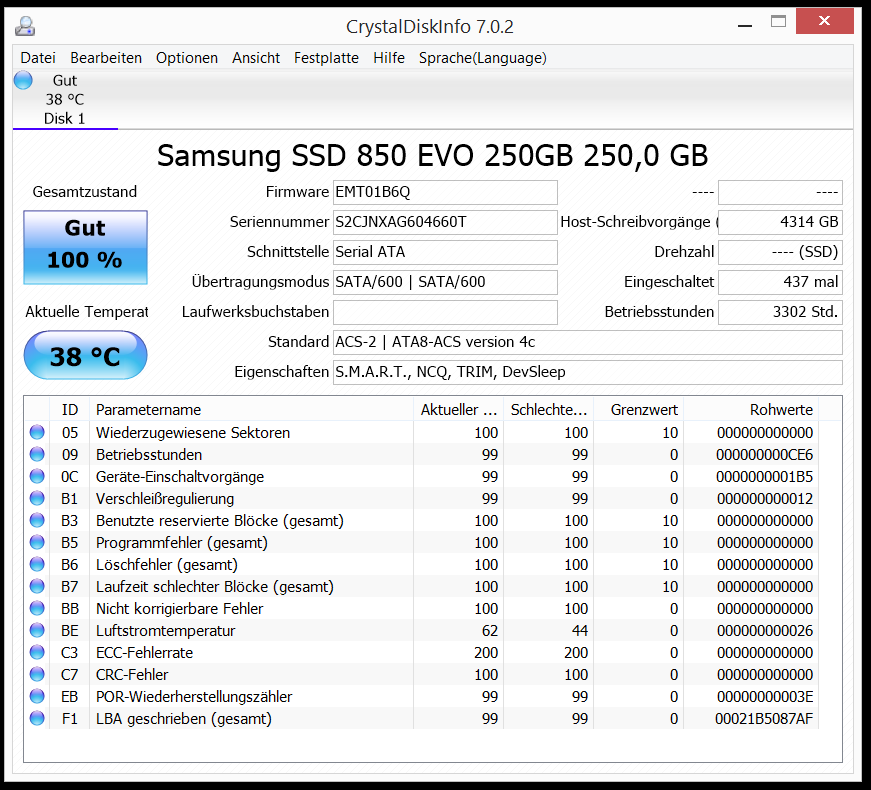Click status orb for Betriebsstunden attribute row

click(x=37, y=454)
